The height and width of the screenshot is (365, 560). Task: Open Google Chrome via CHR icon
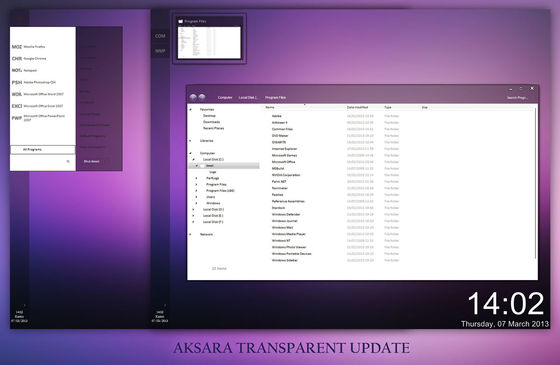point(16,59)
